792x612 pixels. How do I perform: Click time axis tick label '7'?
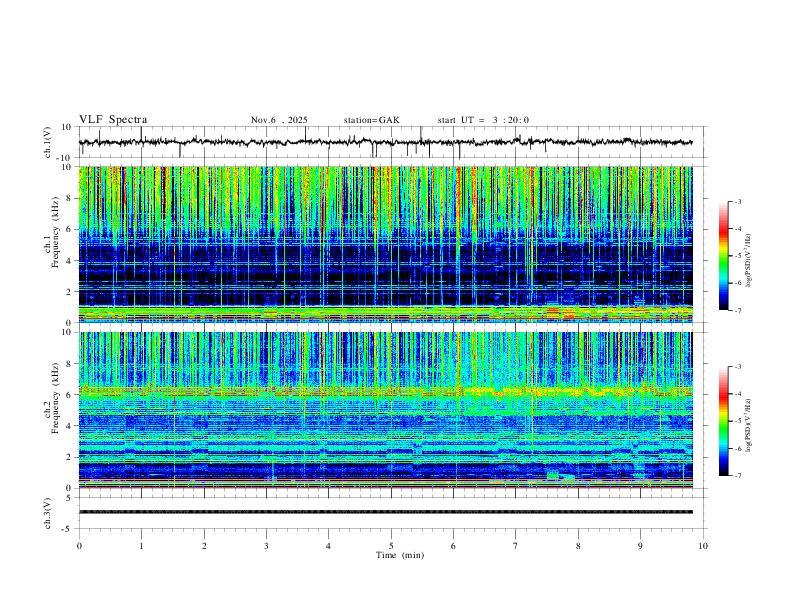pyautogui.click(x=516, y=546)
